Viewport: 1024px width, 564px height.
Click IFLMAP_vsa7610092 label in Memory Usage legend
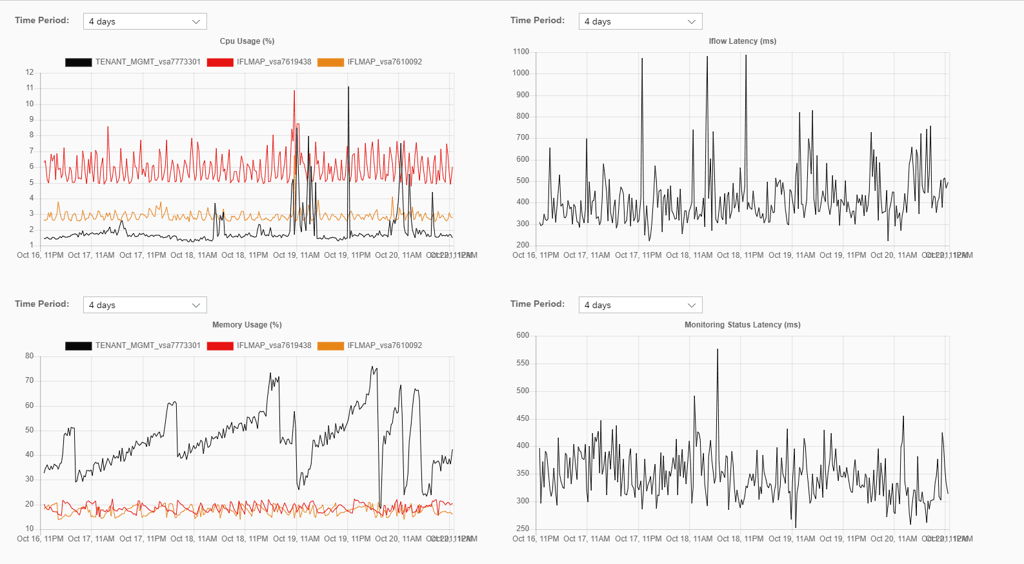[385, 345]
